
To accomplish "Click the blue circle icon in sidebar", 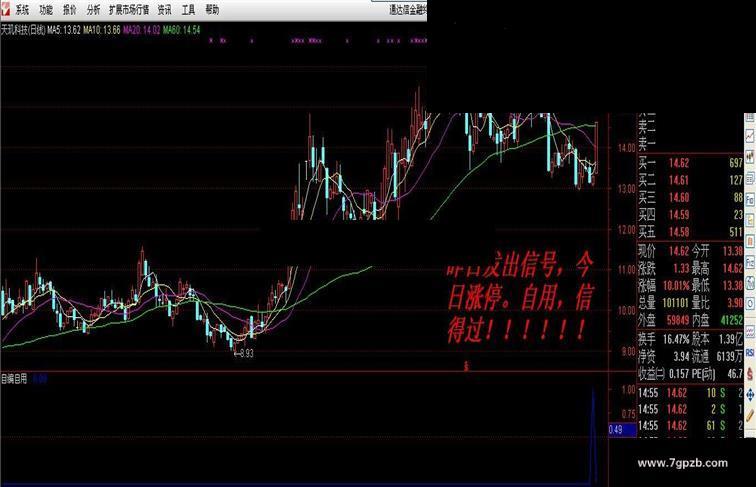I will coord(750,304).
